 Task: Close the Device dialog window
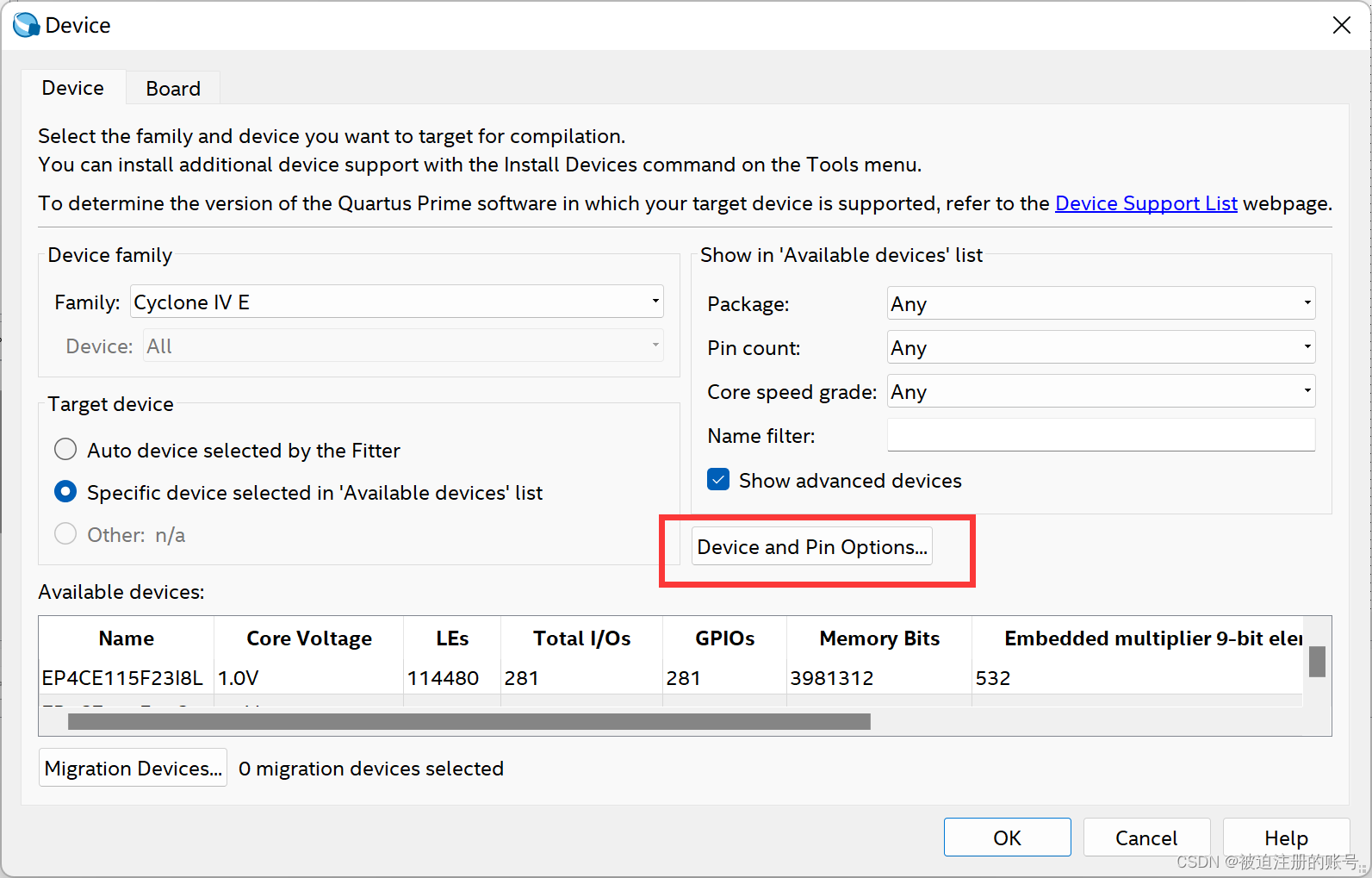[x=1341, y=25]
